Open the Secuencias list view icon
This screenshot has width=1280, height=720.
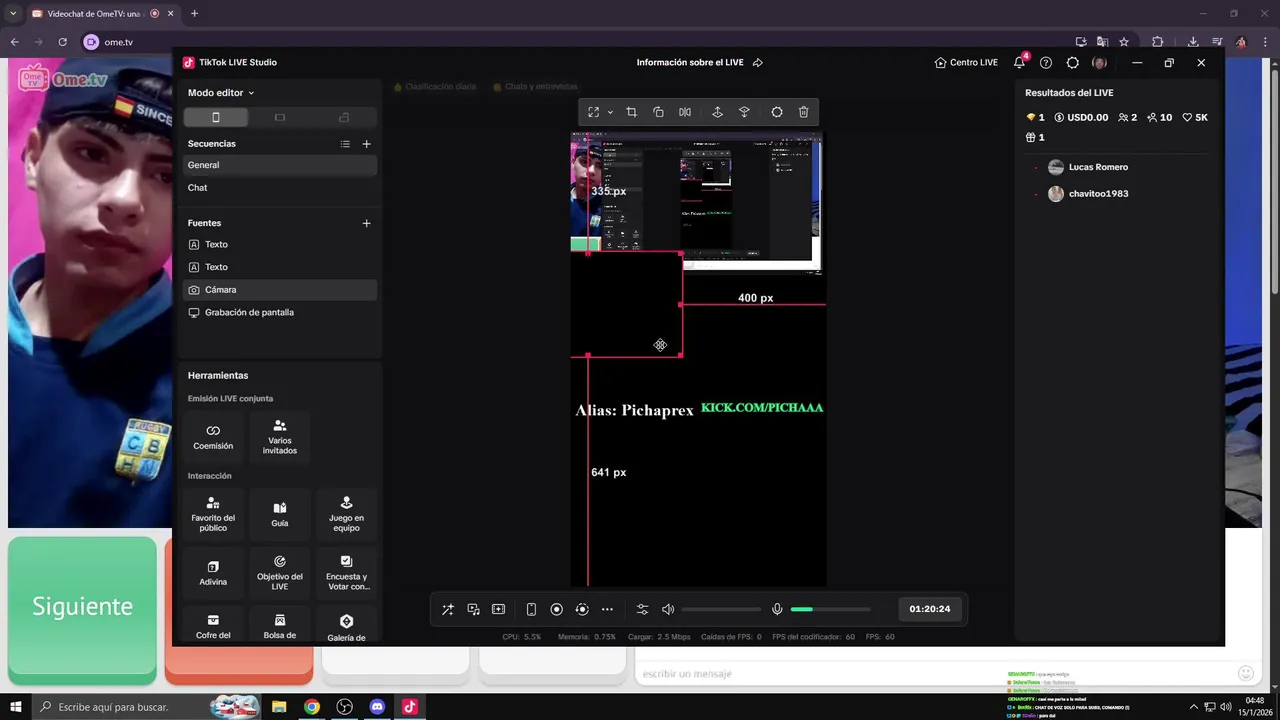coord(345,144)
